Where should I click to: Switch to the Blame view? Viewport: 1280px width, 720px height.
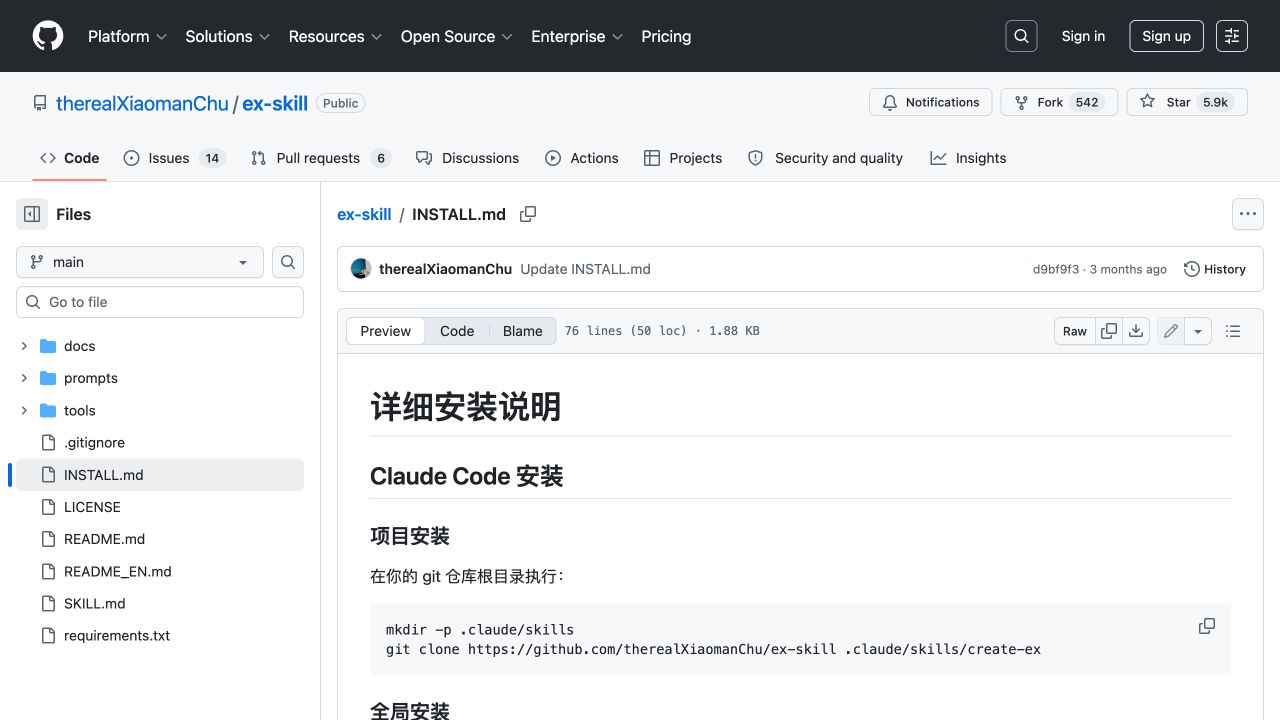click(523, 331)
